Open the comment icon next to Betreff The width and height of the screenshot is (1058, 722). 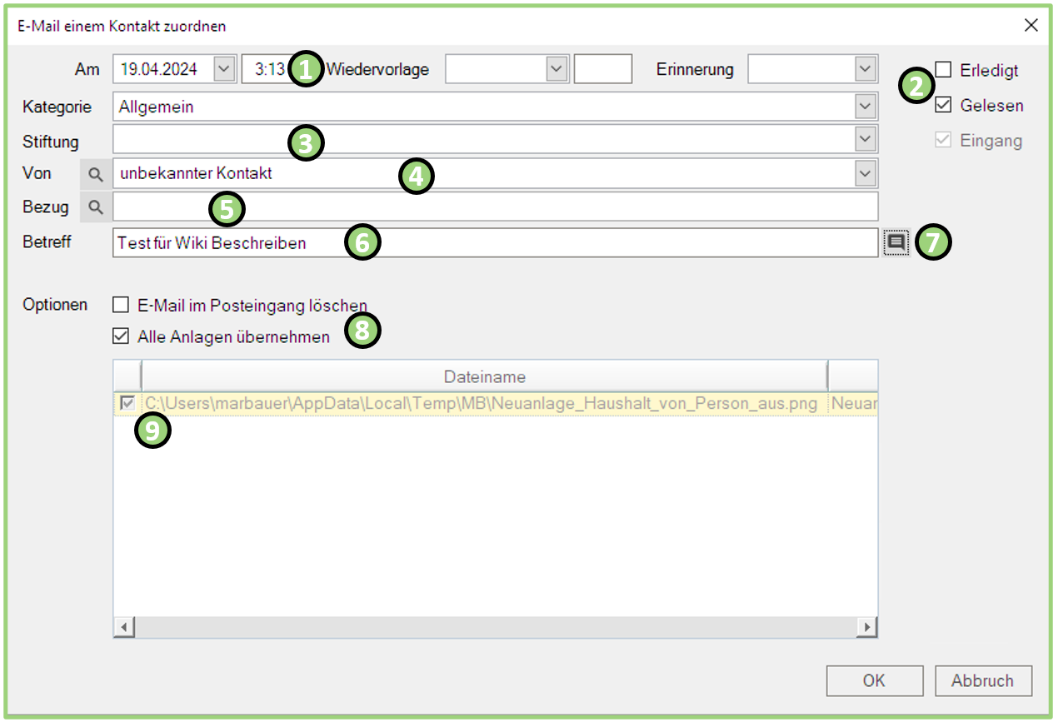pyautogui.click(x=896, y=242)
